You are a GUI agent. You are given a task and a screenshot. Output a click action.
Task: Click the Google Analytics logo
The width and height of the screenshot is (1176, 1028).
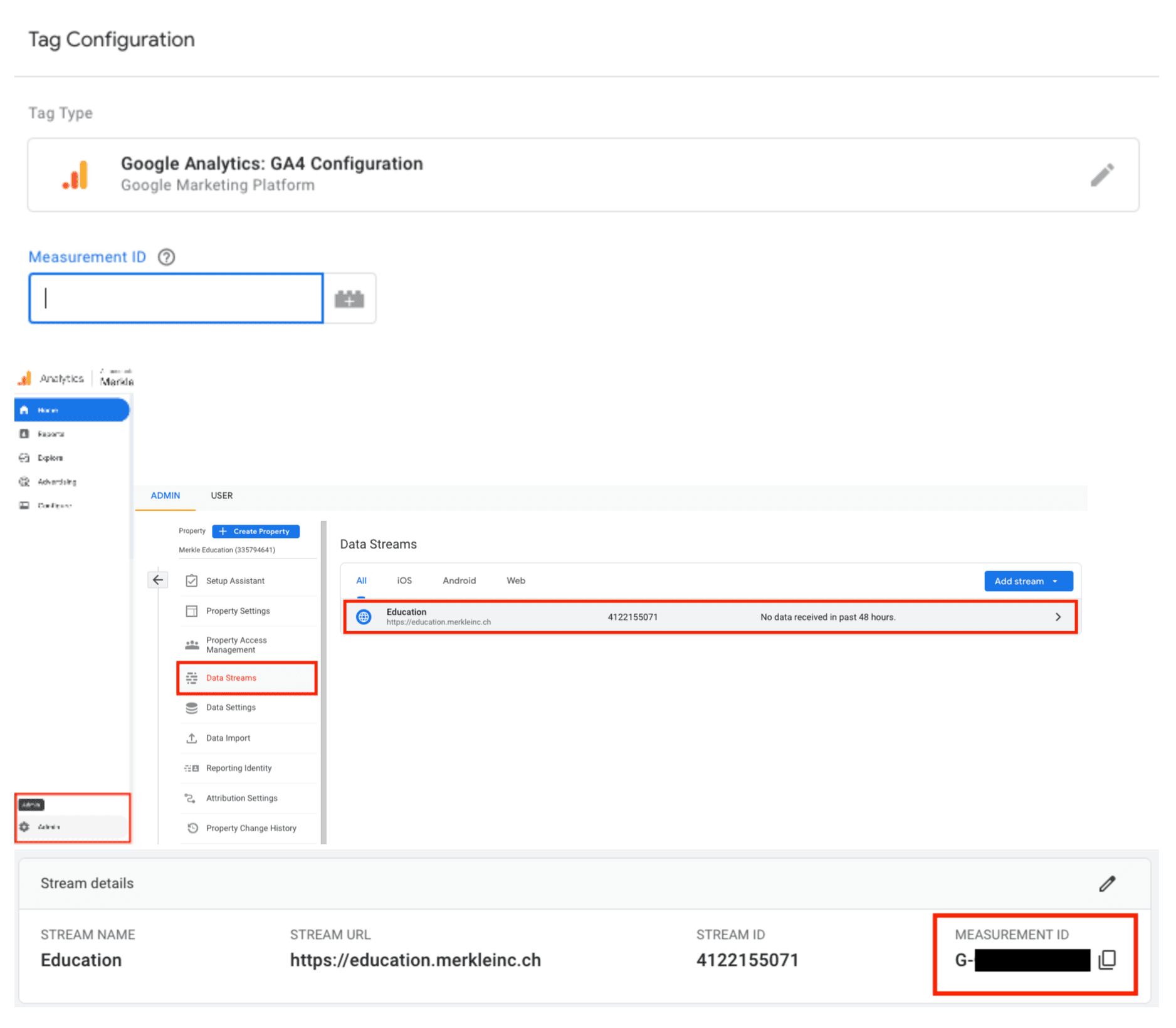click(x=24, y=379)
